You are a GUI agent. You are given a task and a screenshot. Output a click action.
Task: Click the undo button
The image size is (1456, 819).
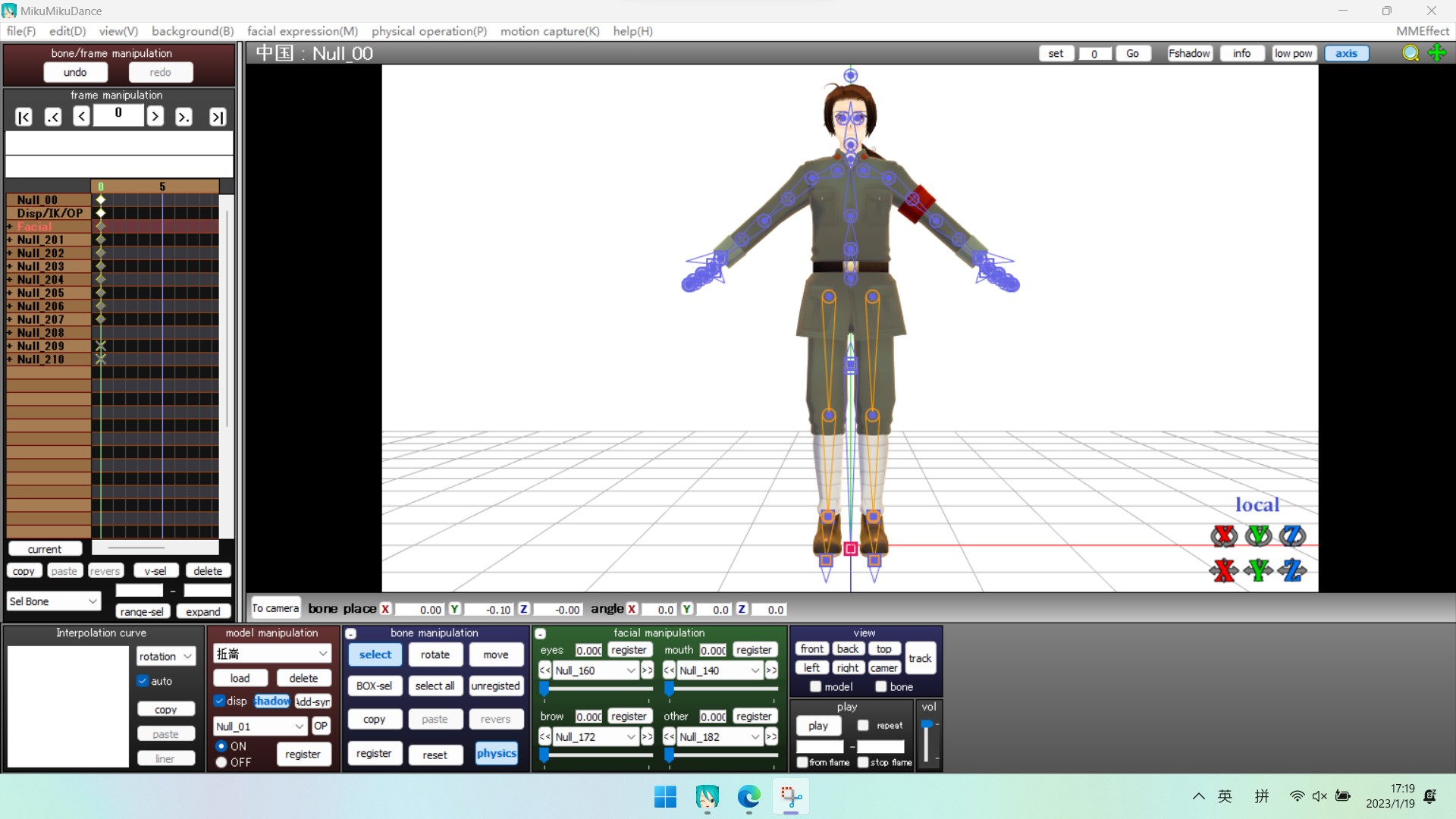(x=75, y=72)
